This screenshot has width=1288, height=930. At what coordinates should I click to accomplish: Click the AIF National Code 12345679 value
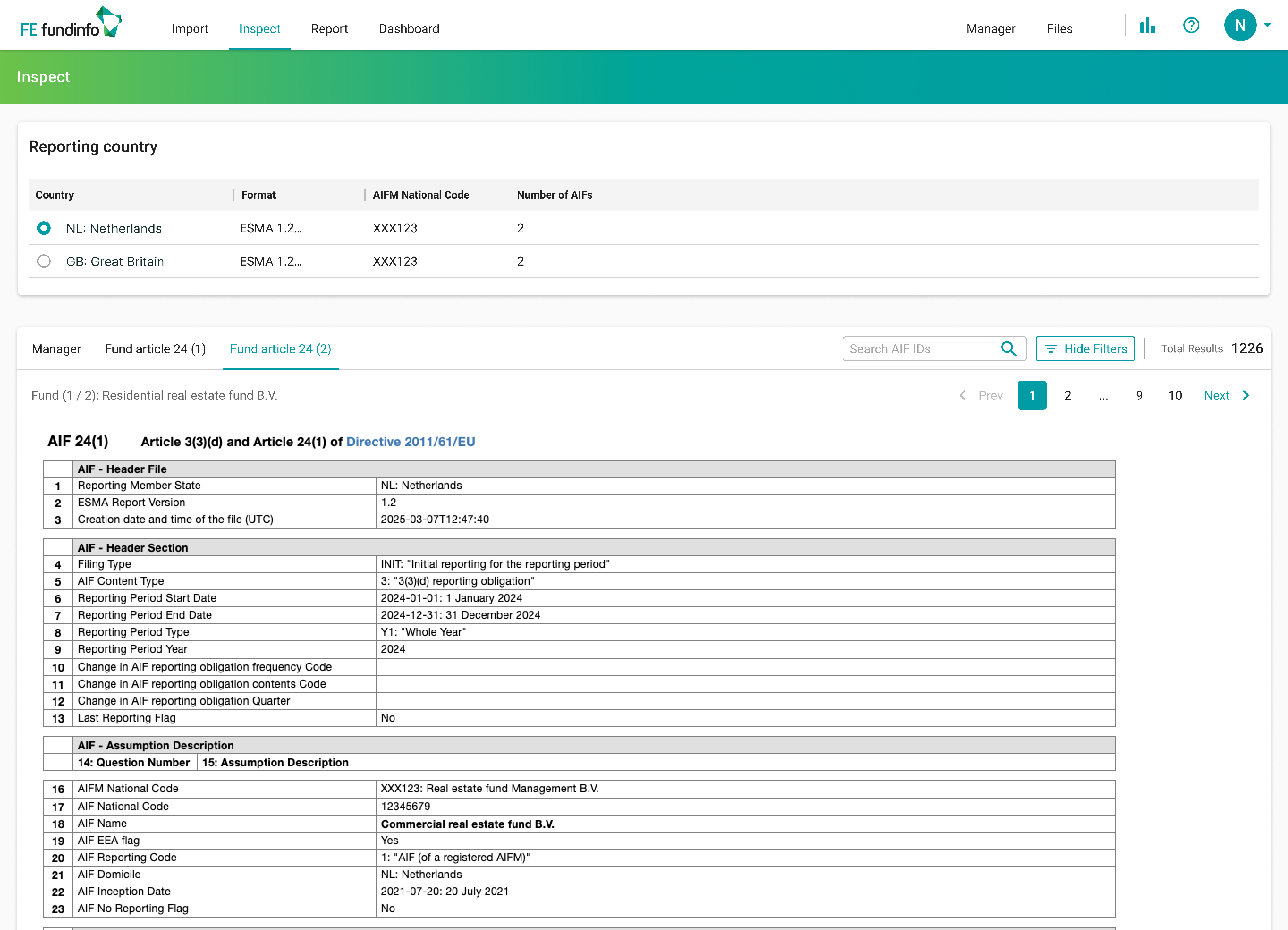(x=405, y=806)
